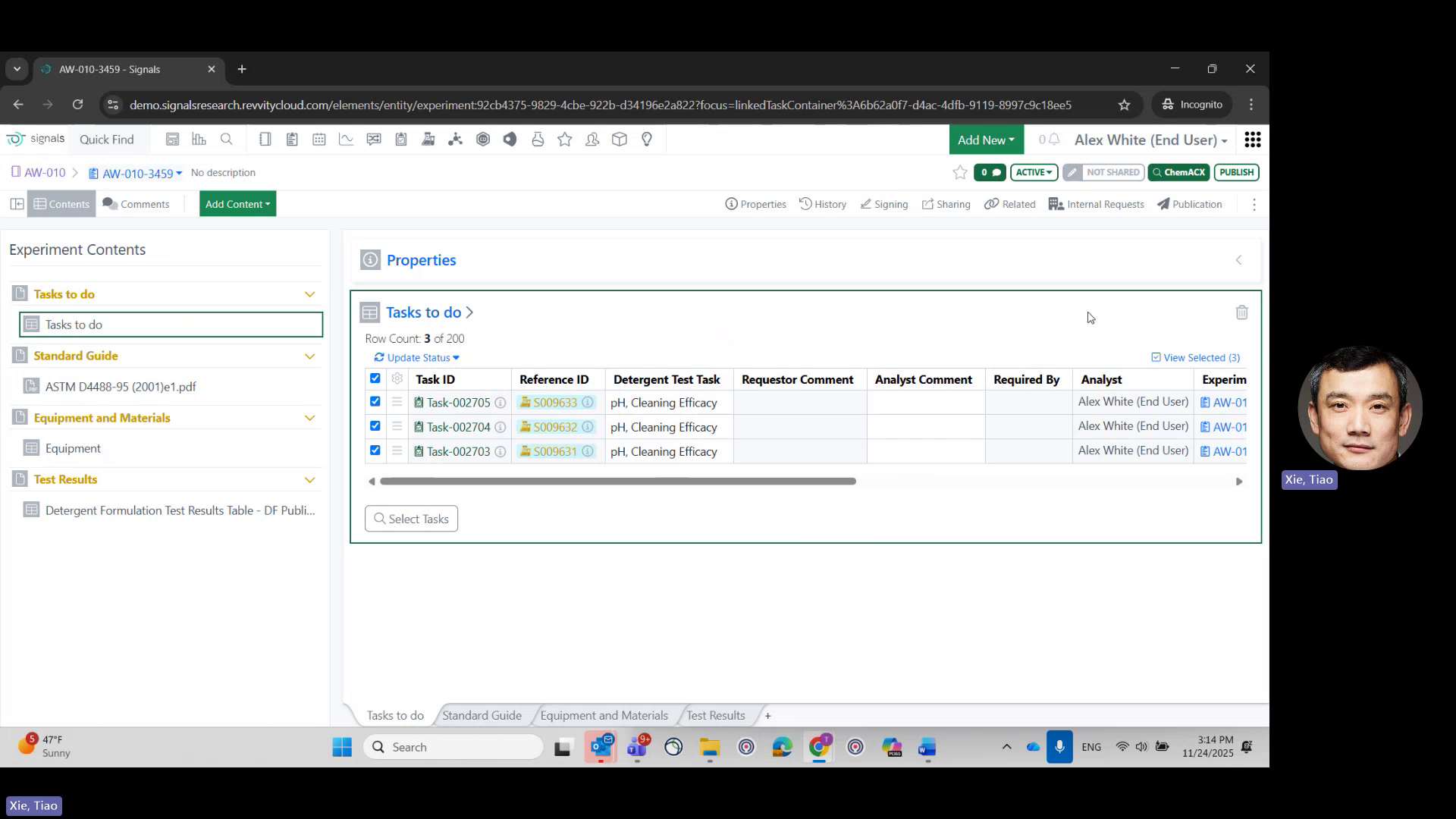Open the Add New dropdown
Image resolution: width=1456 pixels, height=819 pixels.
(985, 140)
